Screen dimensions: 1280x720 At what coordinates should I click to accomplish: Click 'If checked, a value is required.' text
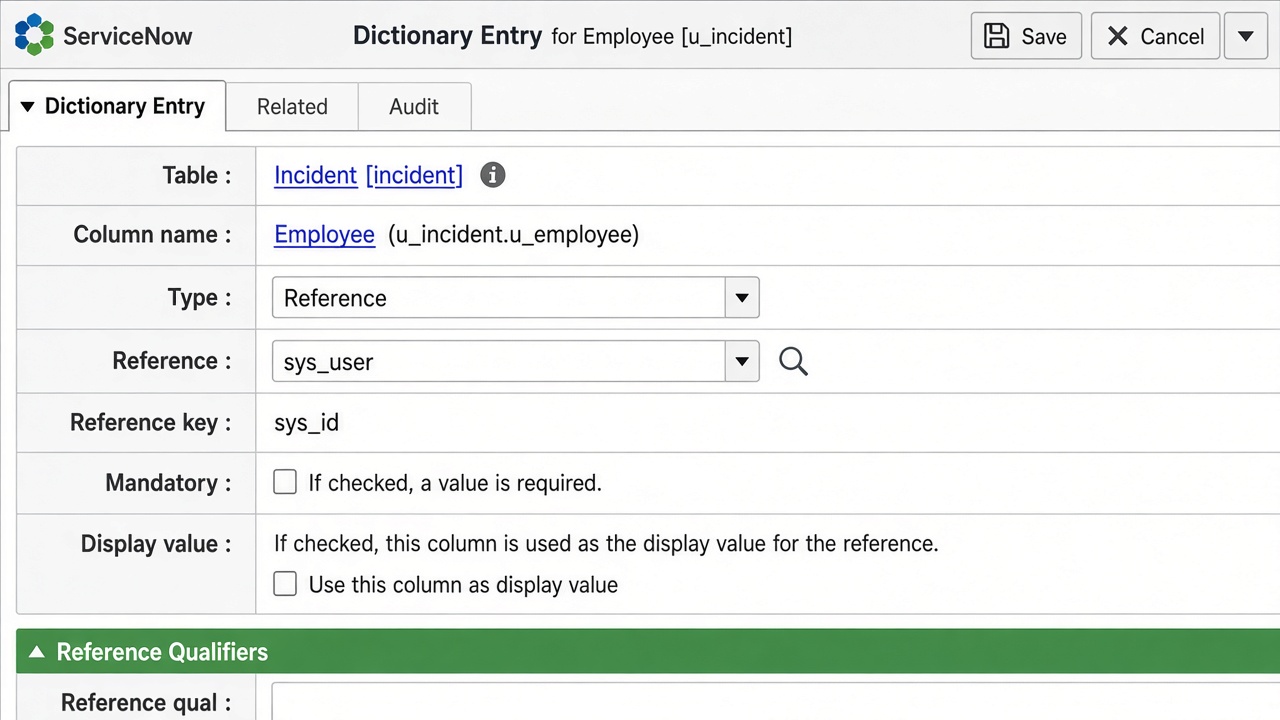pos(455,483)
